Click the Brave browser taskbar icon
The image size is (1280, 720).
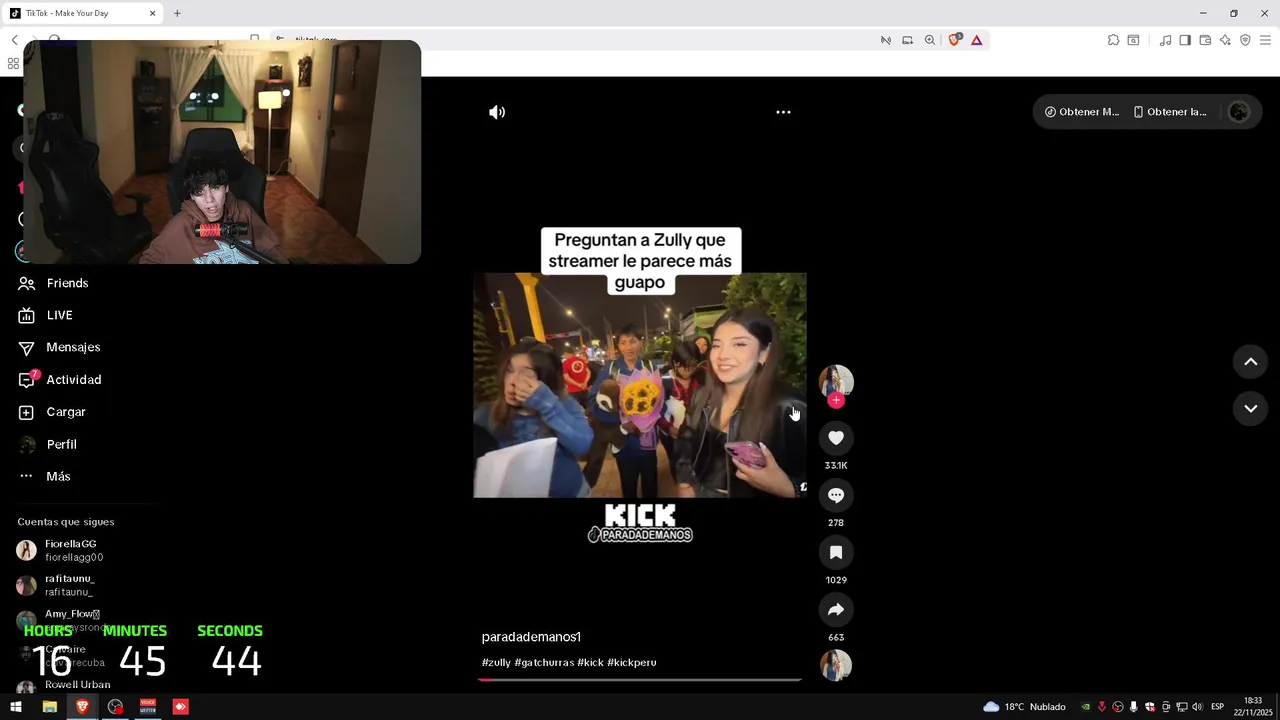(x=82, y=707)
